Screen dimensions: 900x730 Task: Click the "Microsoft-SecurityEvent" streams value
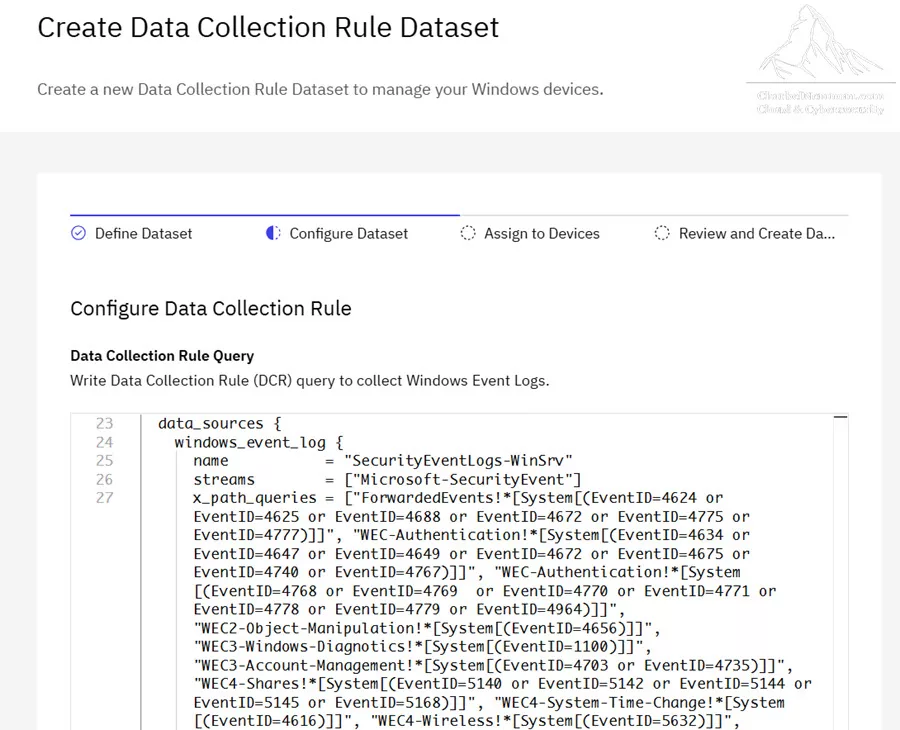pyautogui.click(x=463, y=480)
